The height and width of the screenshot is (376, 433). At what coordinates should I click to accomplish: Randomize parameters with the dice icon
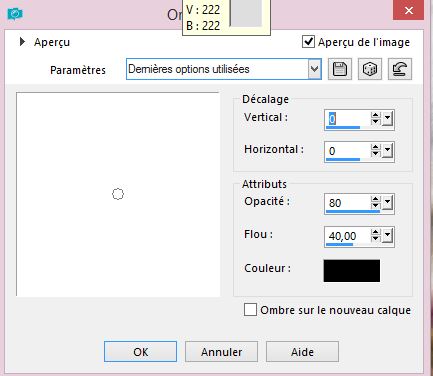[x=370, y=69]
